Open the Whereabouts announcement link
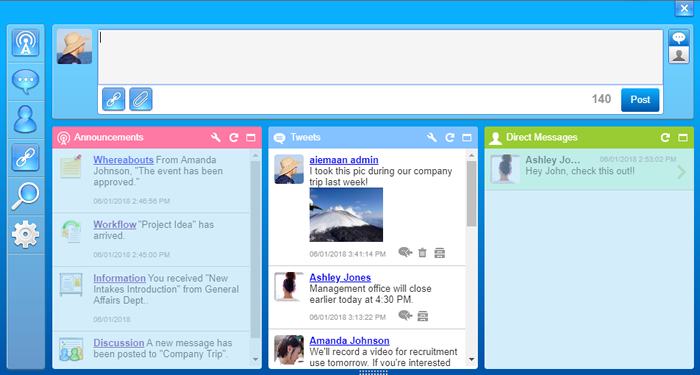This screenshot has height=375, width=700. pos(123,160)
